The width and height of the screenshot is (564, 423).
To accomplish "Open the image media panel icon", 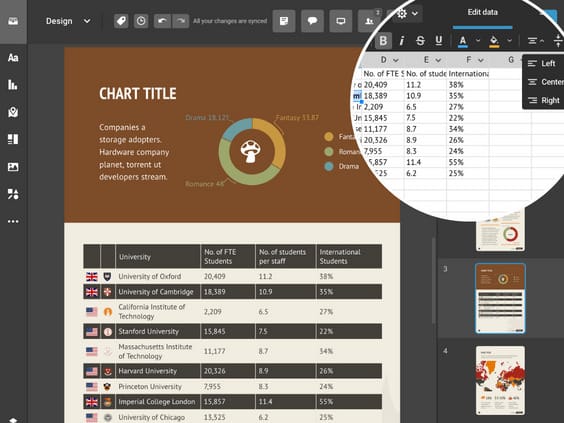I will [13, 167].
